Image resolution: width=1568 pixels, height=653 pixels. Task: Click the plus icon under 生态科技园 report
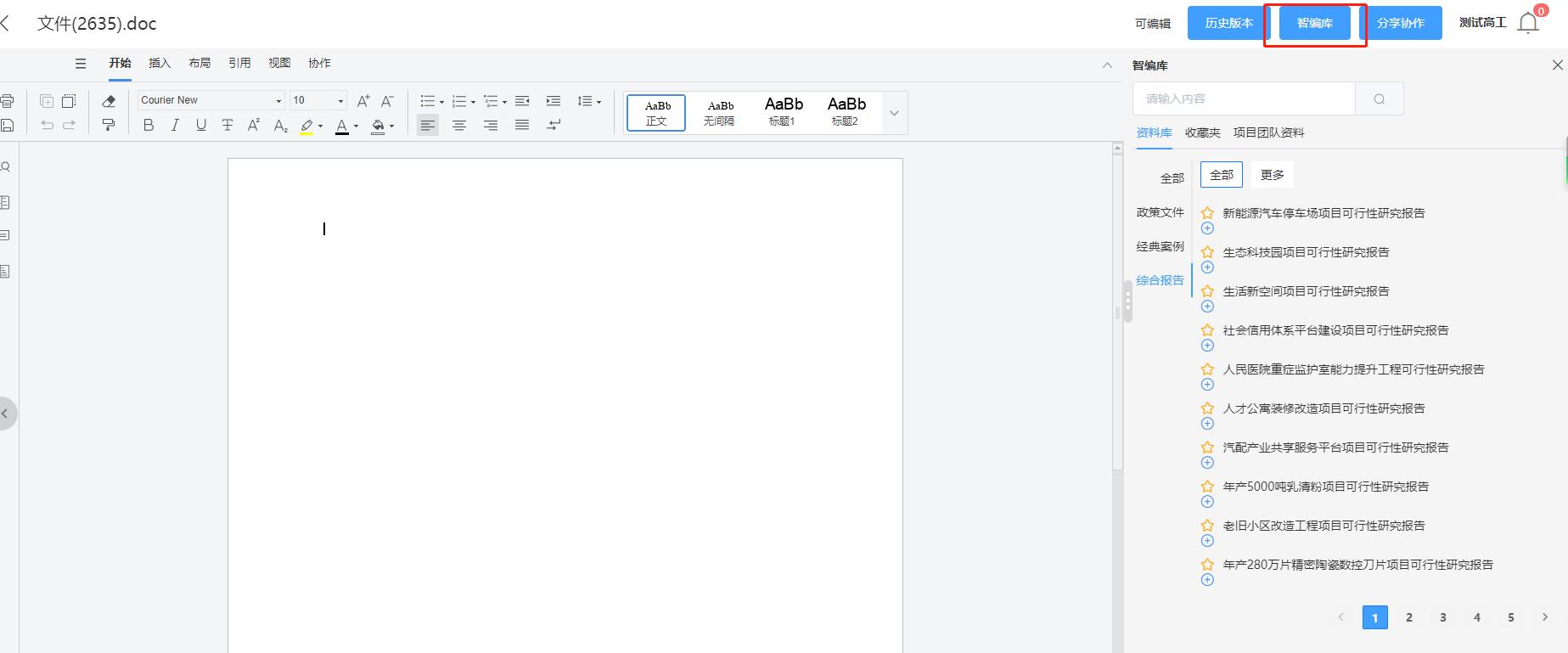[1207, 267]
